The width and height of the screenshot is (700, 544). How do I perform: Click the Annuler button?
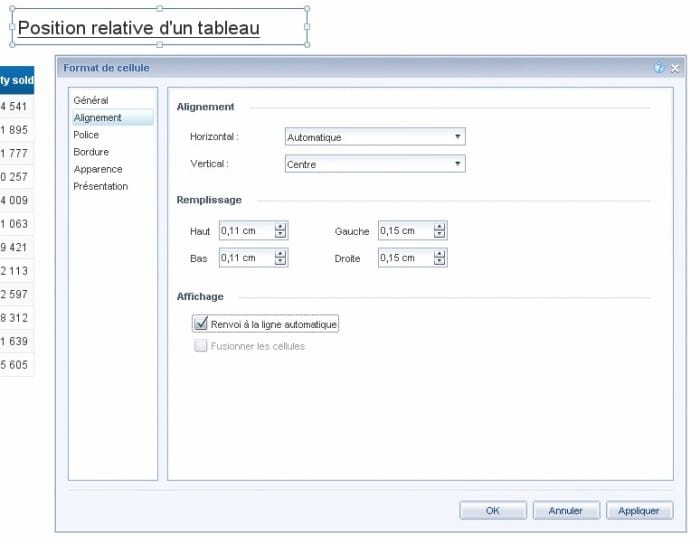point(565,510)
